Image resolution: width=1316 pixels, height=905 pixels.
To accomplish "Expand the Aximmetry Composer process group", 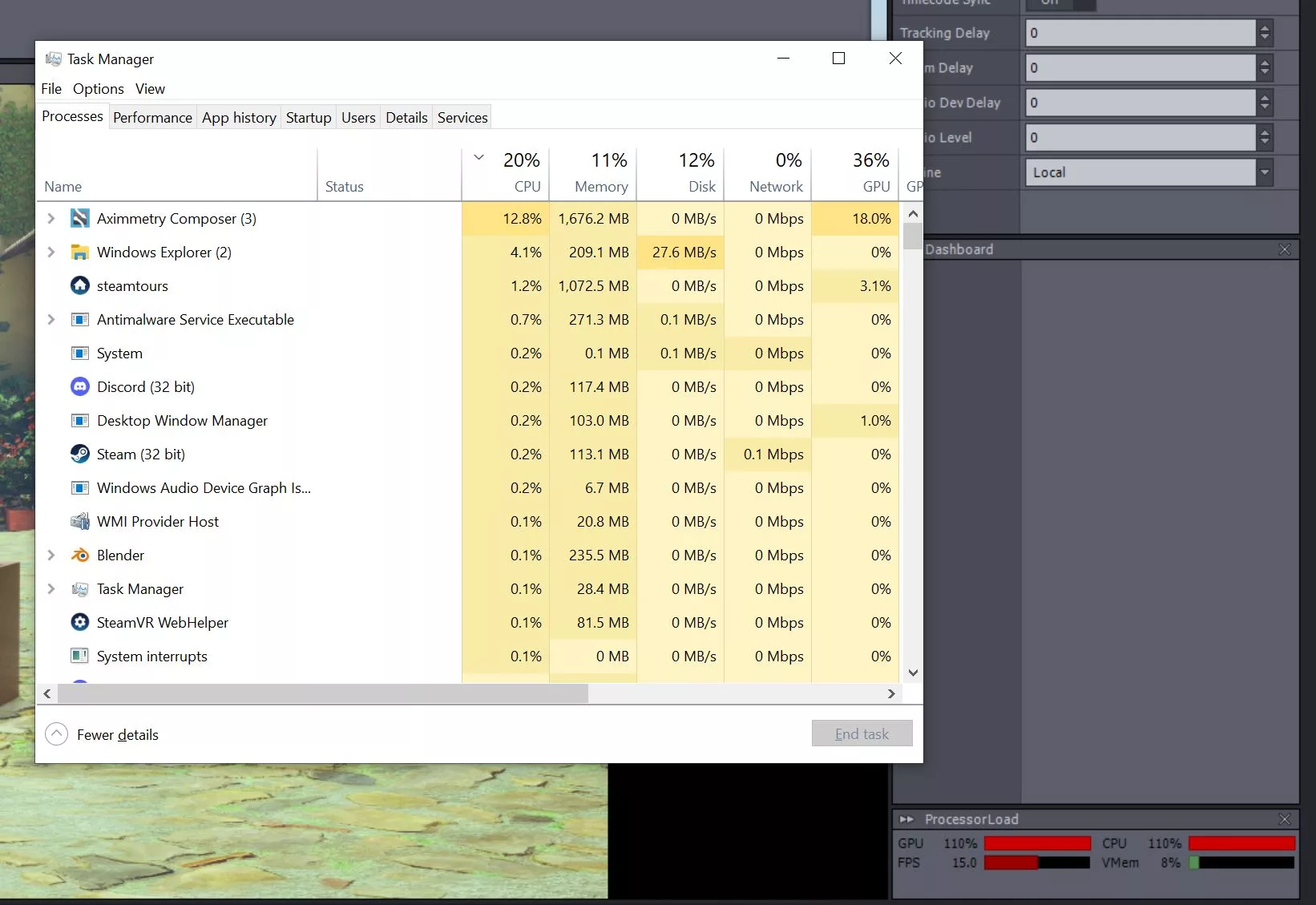I will point(51,218).
